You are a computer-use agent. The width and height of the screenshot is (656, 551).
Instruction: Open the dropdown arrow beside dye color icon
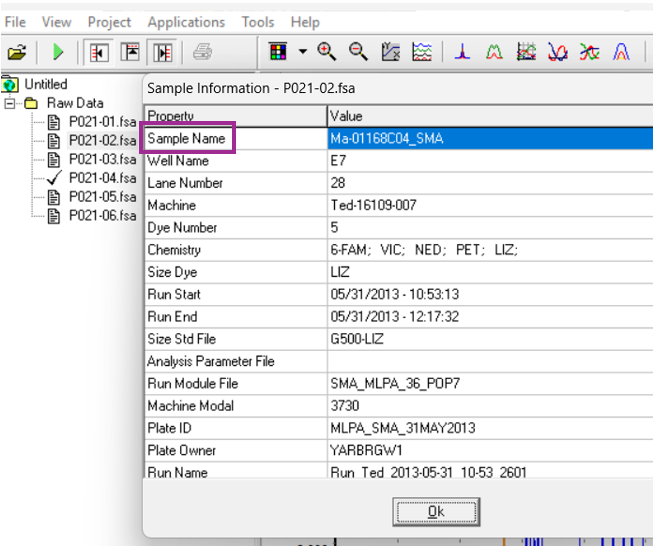(302, 51)
